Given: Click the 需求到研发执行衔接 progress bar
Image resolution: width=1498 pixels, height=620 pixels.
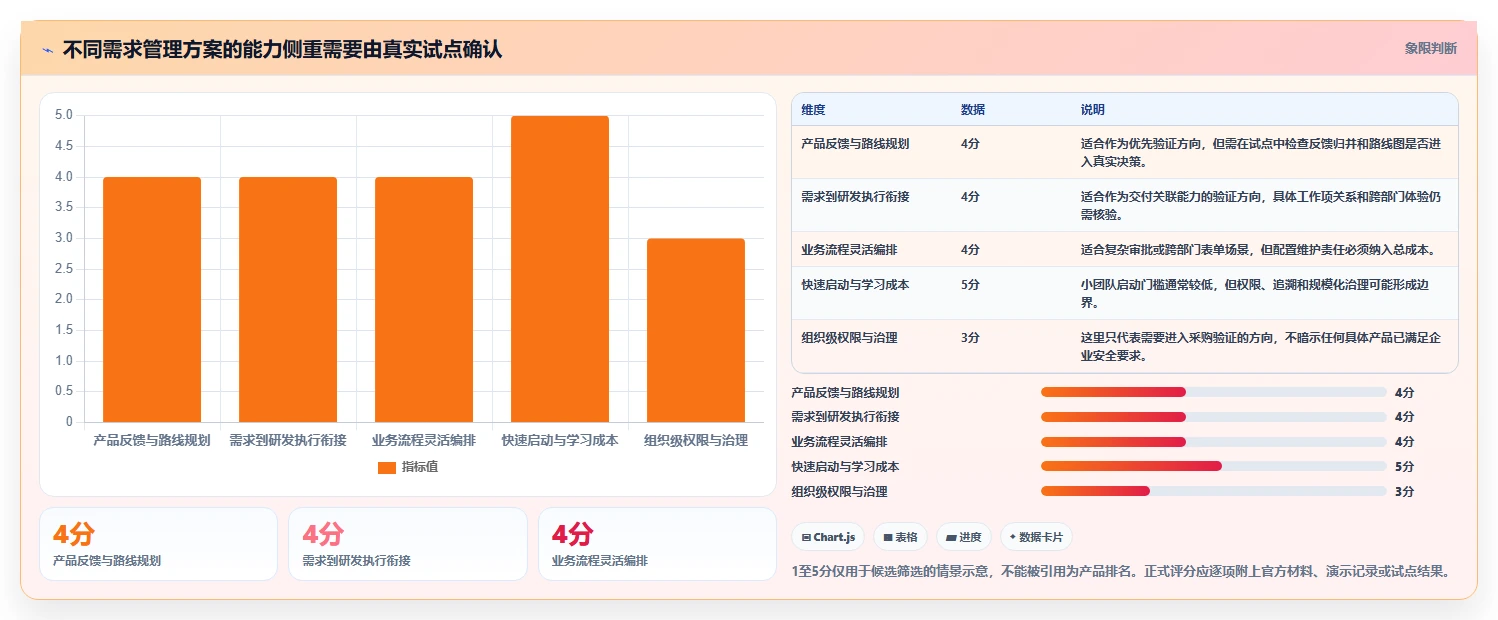Looking at the screenshot, I should (x=1213, y=417).
